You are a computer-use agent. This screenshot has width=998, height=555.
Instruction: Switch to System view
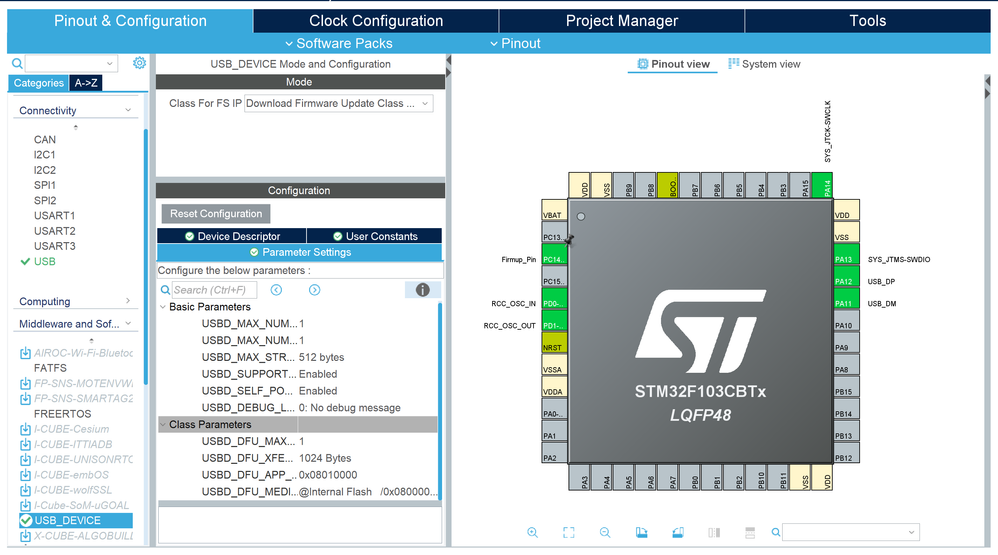point(764,64)
